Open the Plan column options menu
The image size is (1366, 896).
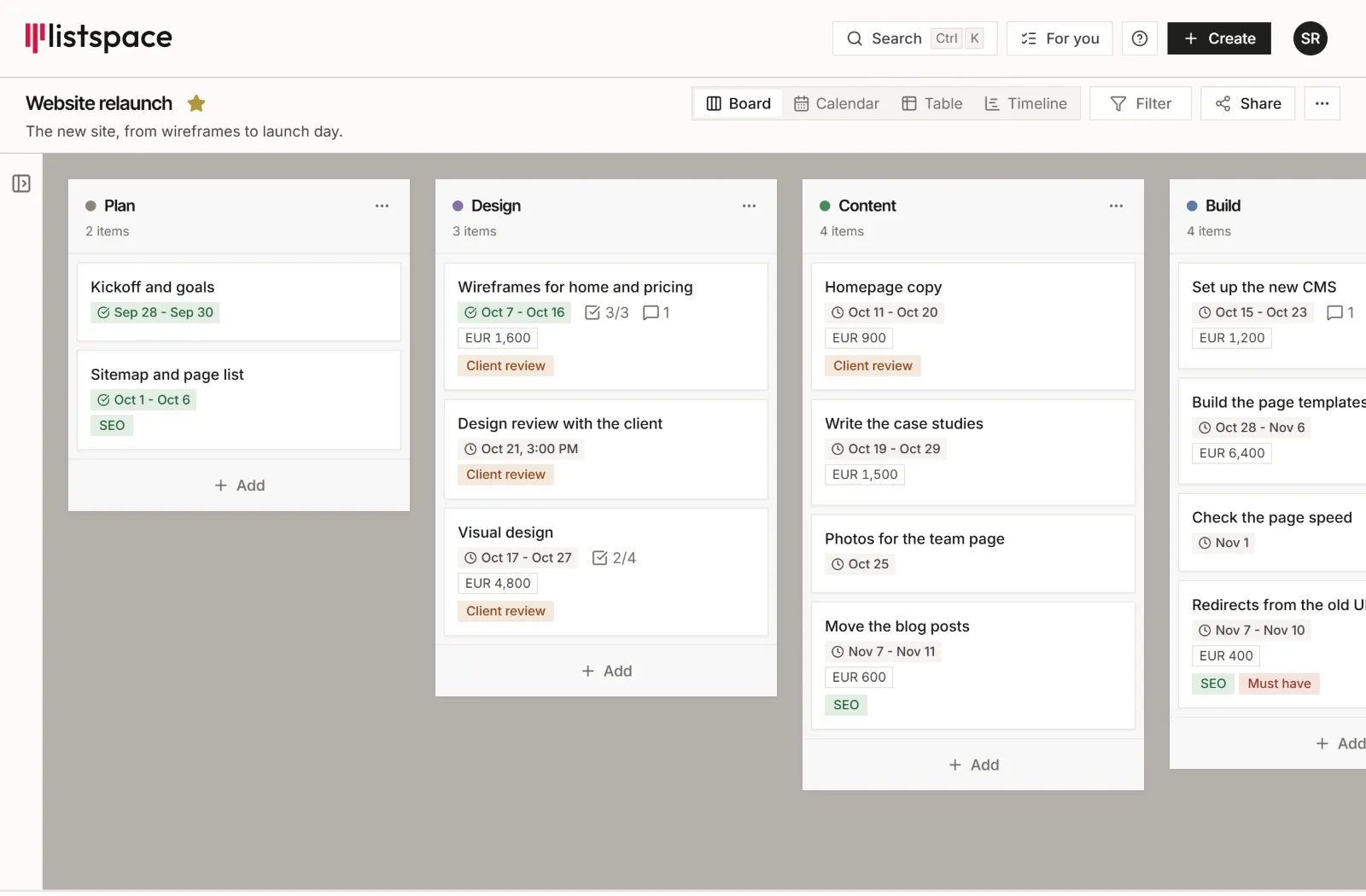click(382, 206)
